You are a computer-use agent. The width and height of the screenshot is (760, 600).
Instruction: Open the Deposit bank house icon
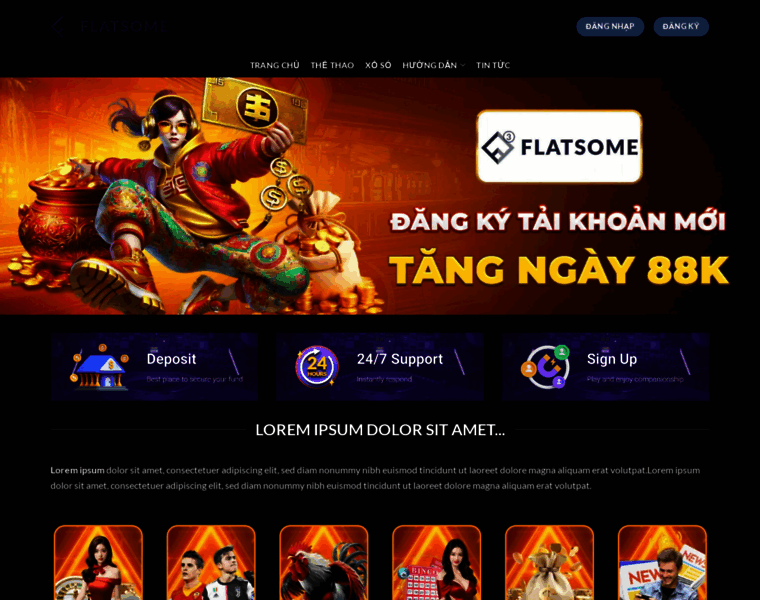tap(100, 367)
